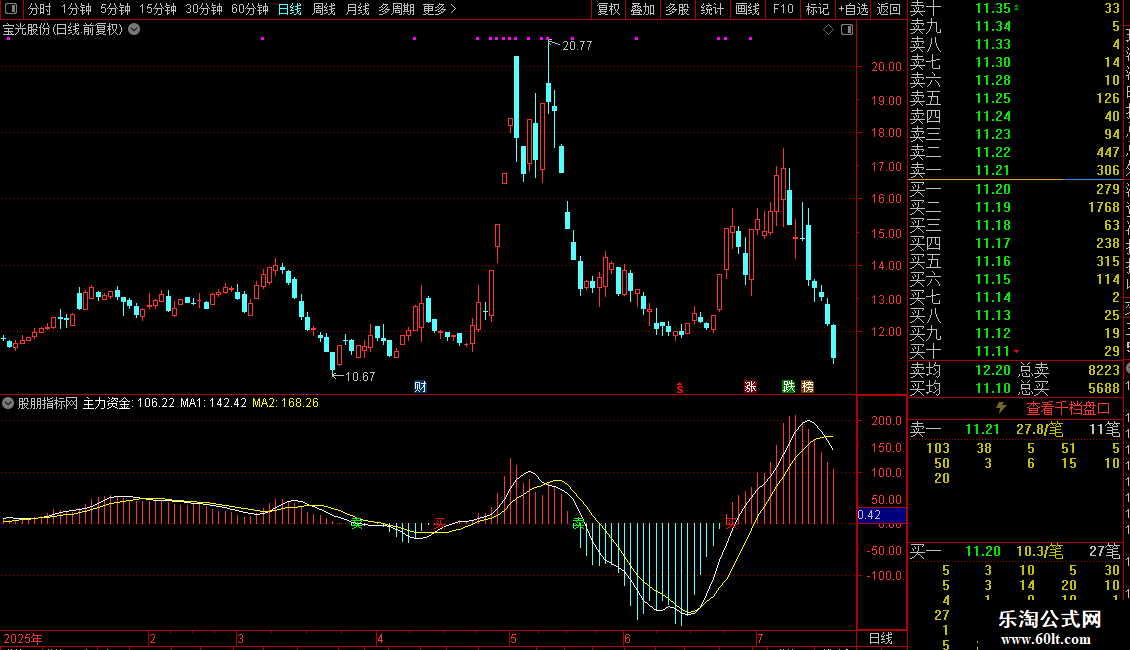Click the first green 卖 signal in indicator
The height and width of the screenshot is (650, 1130).
[x=357, y=523]
